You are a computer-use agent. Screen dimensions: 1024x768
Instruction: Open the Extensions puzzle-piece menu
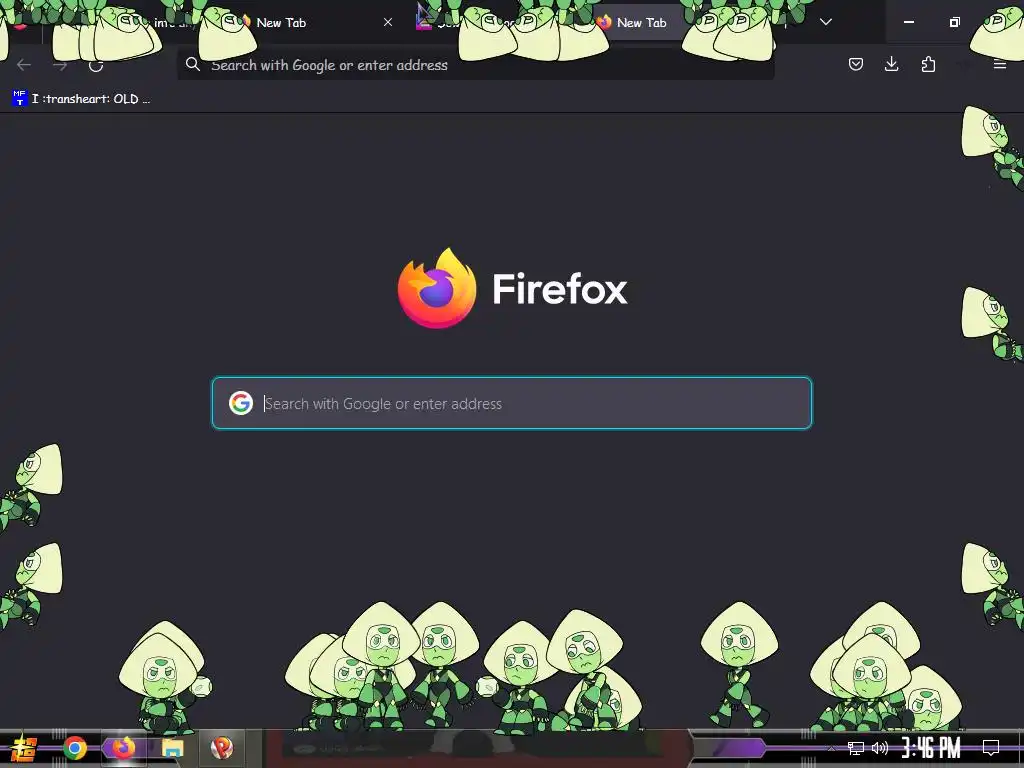(x=928, y=64)
